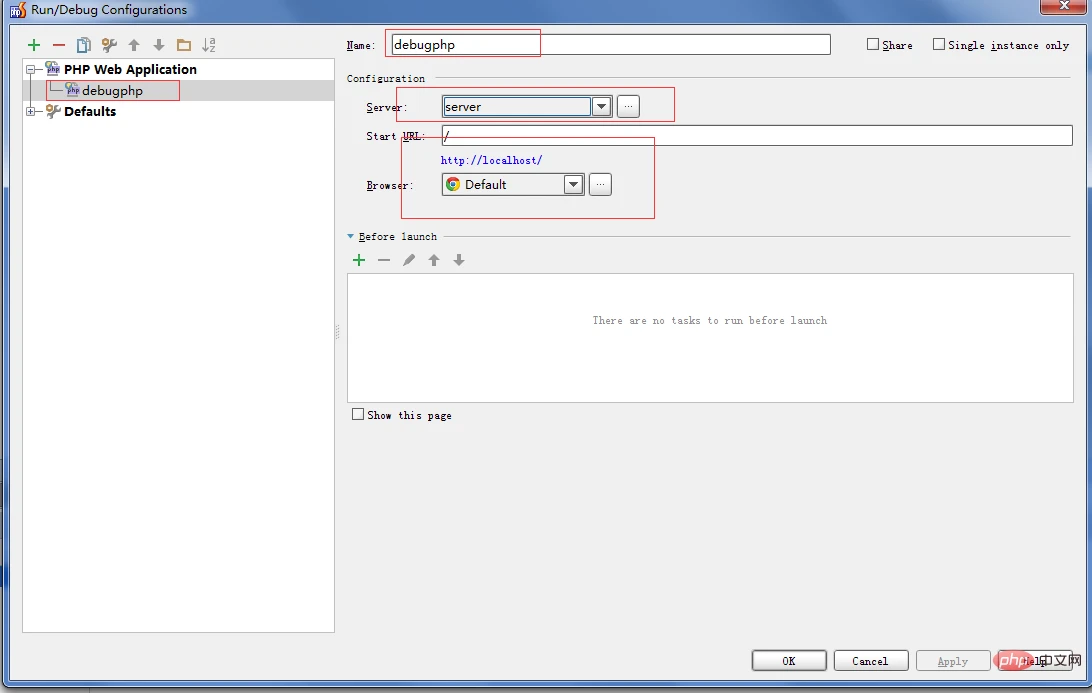1092x693 pixels.
Task: Move the configuration down the list
Action: pos(158,45)
